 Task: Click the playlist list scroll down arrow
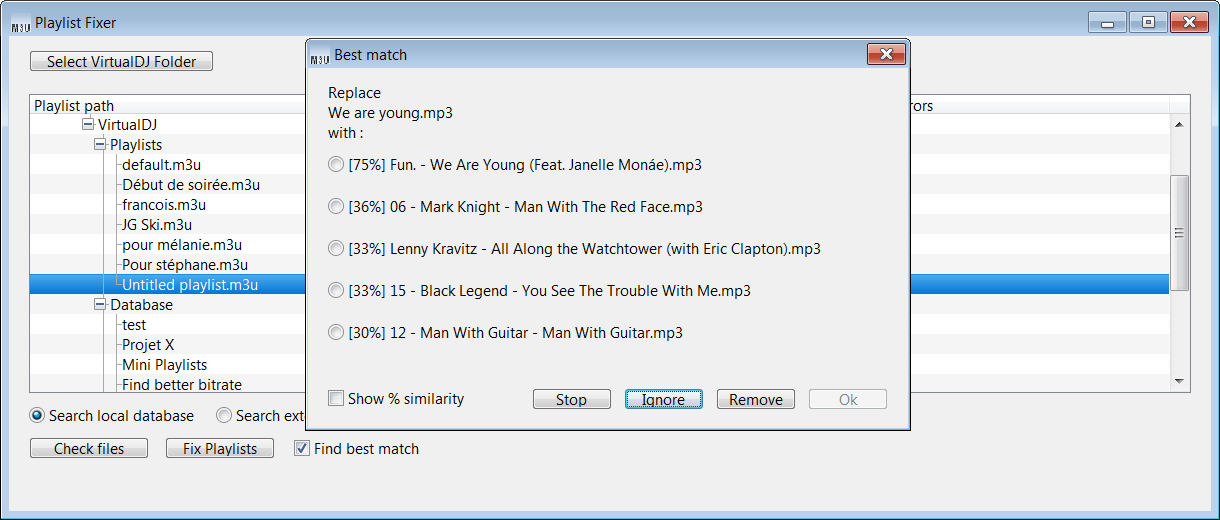(1178, 381)
